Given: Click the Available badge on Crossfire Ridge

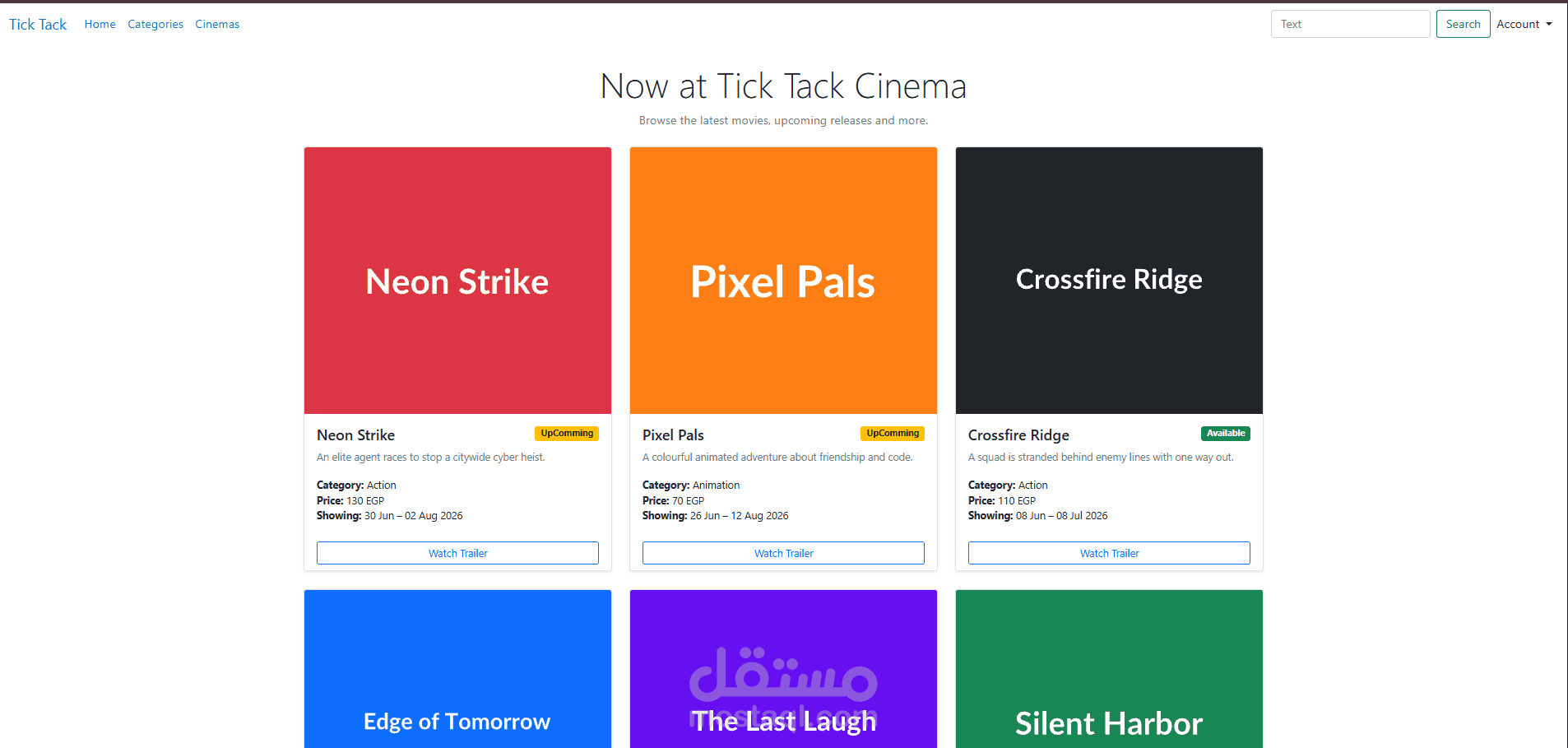Looking at the screenshot, I should tap(1226, 434).
